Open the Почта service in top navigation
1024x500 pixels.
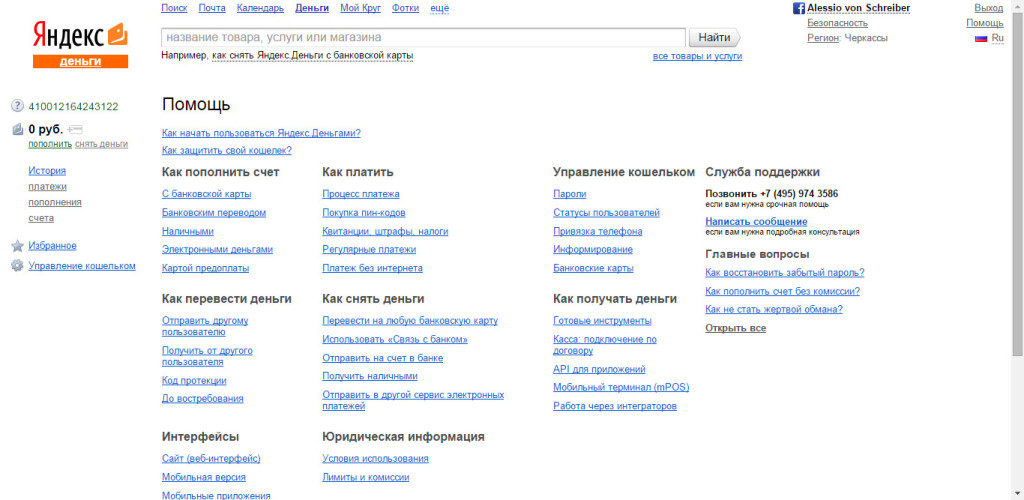(x=211, y=8)
